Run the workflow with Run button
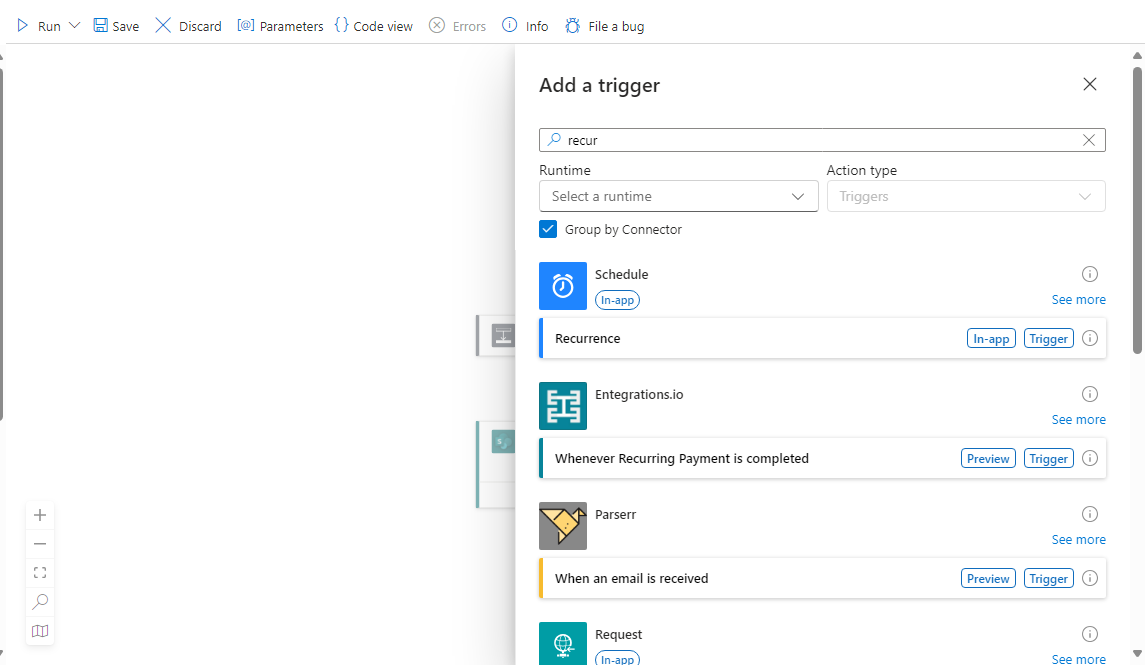1145x665 pixels. click(x=39, y=26)
